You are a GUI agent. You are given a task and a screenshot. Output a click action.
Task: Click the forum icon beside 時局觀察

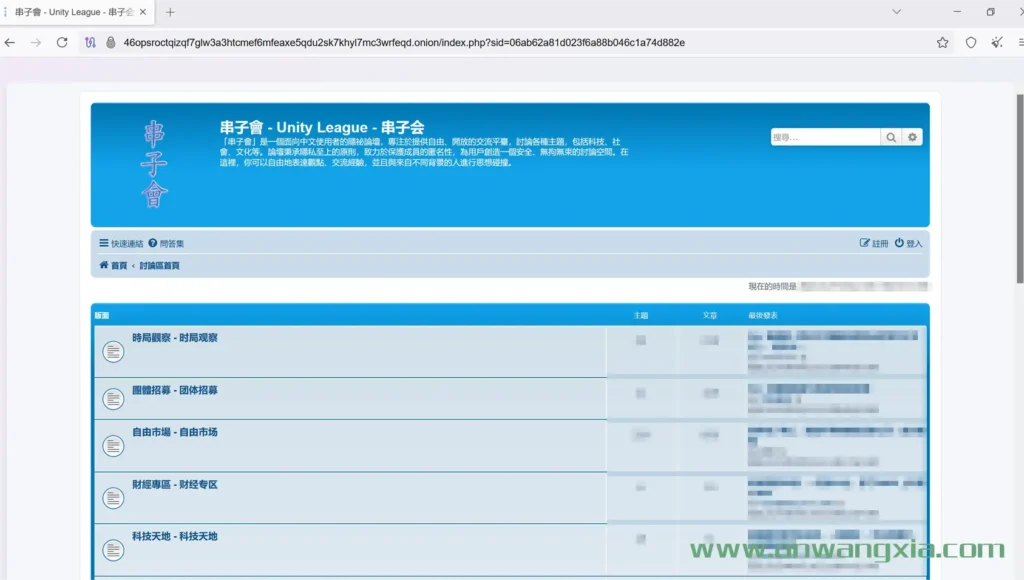(x=113, y=351)
